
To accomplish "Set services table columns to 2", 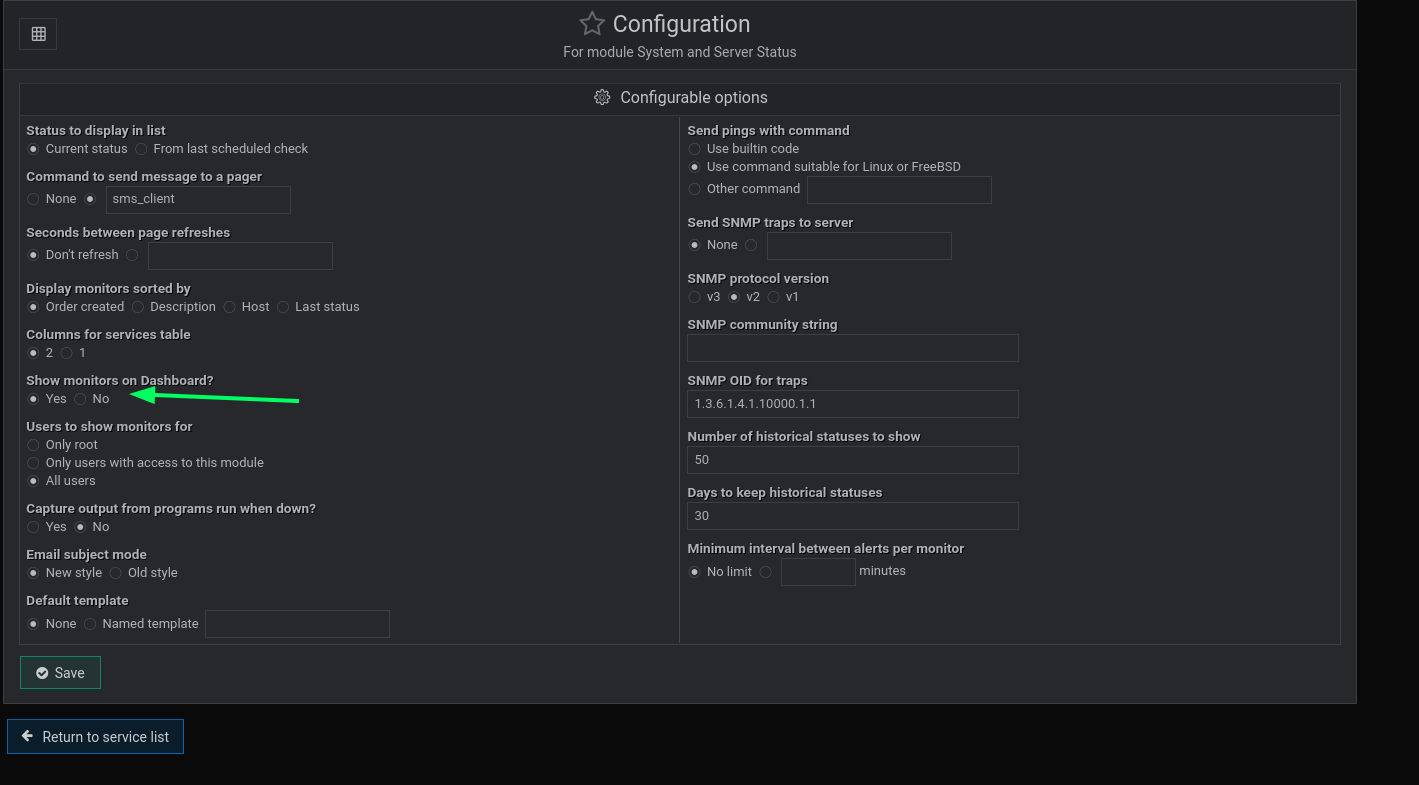I will click(x=33, y=353).
